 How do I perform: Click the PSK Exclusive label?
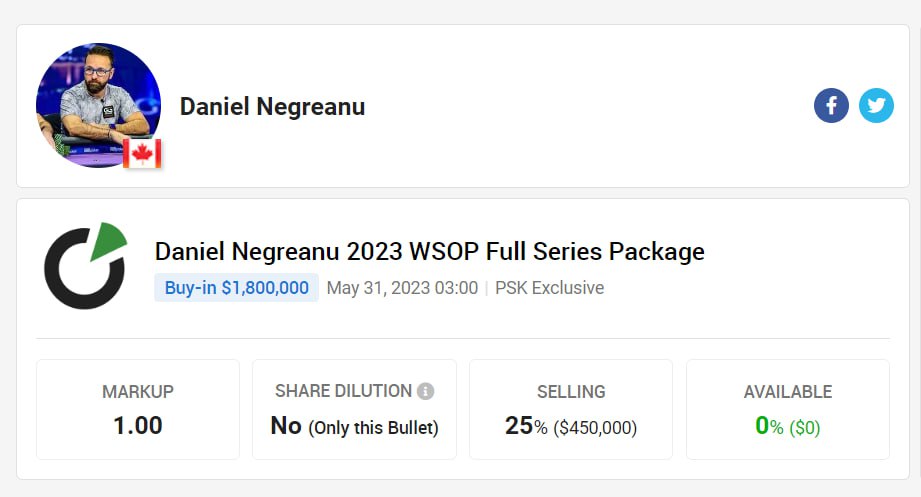(551, 288)
